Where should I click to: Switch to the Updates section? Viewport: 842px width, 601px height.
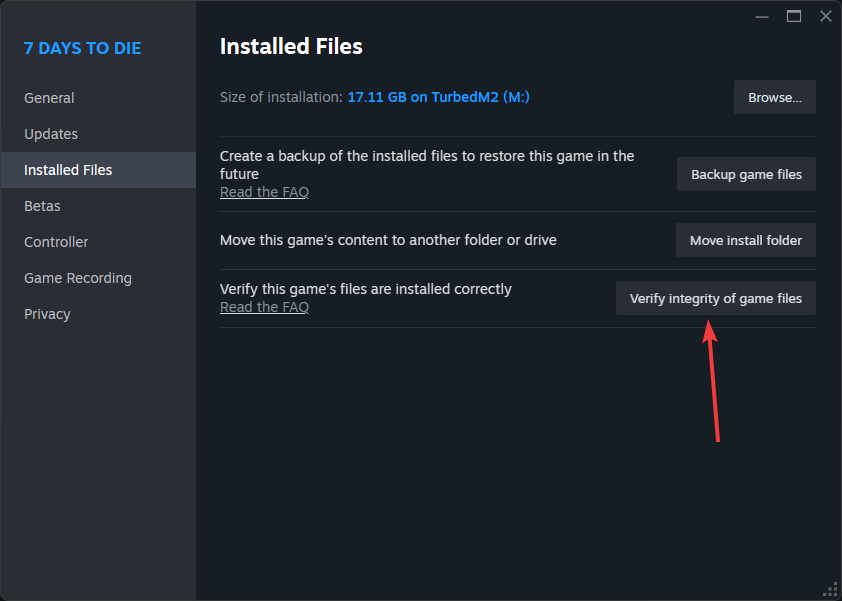[x=51, y=134]
